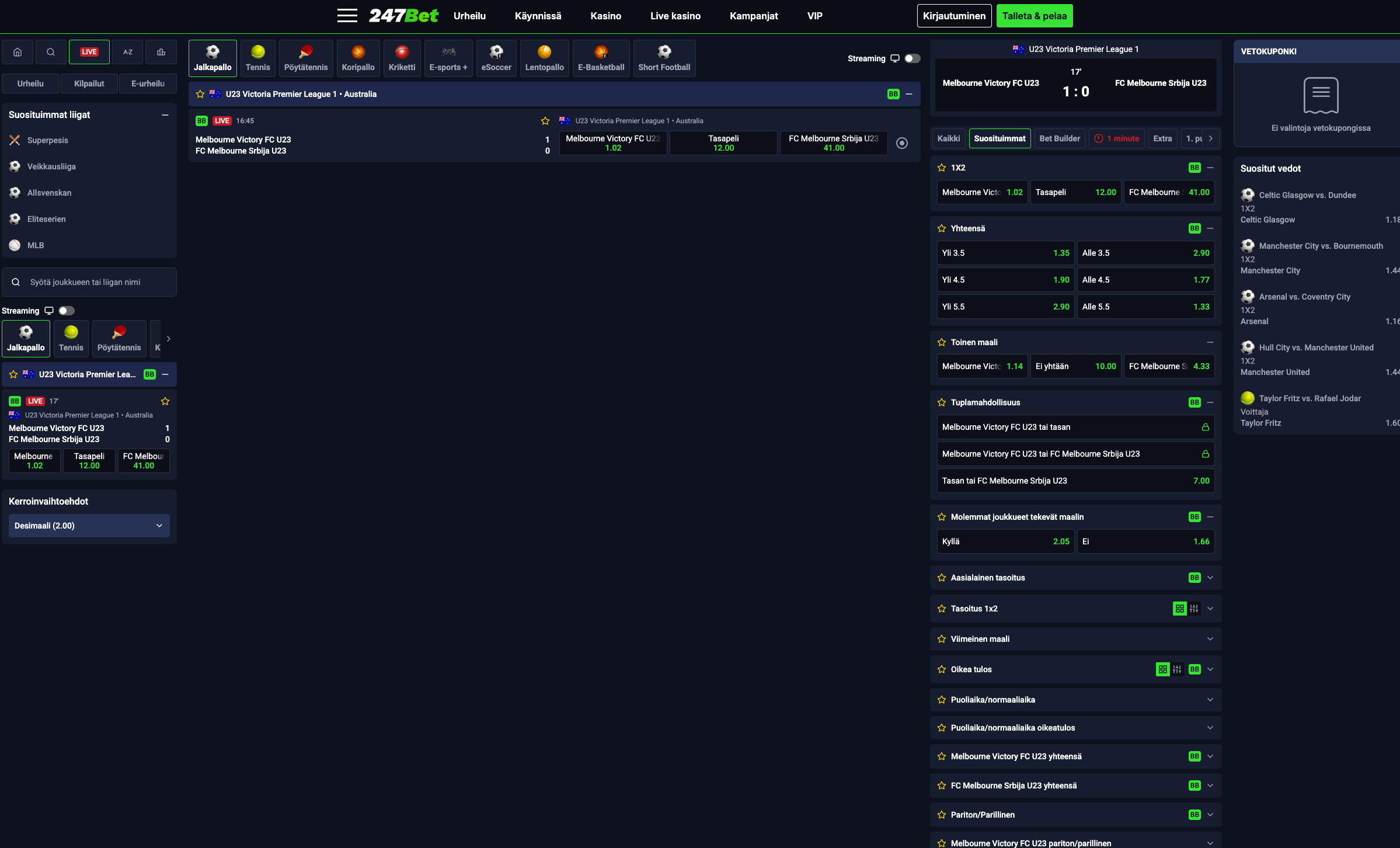Favorite the sidebar live match star
The image size is (1400, 848).
tap(165, 401)
